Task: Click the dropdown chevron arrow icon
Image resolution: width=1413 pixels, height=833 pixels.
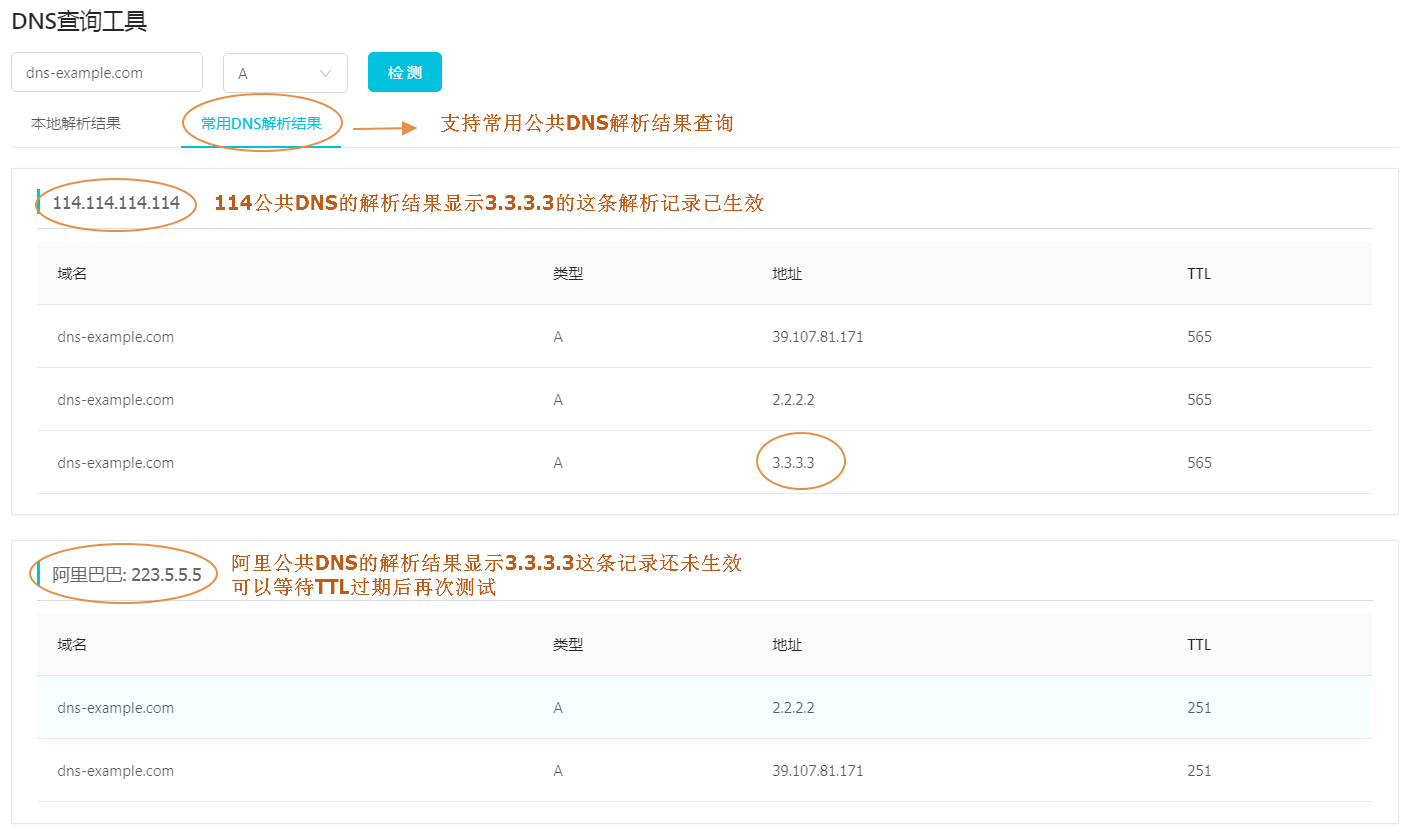Action: point(325,73)
